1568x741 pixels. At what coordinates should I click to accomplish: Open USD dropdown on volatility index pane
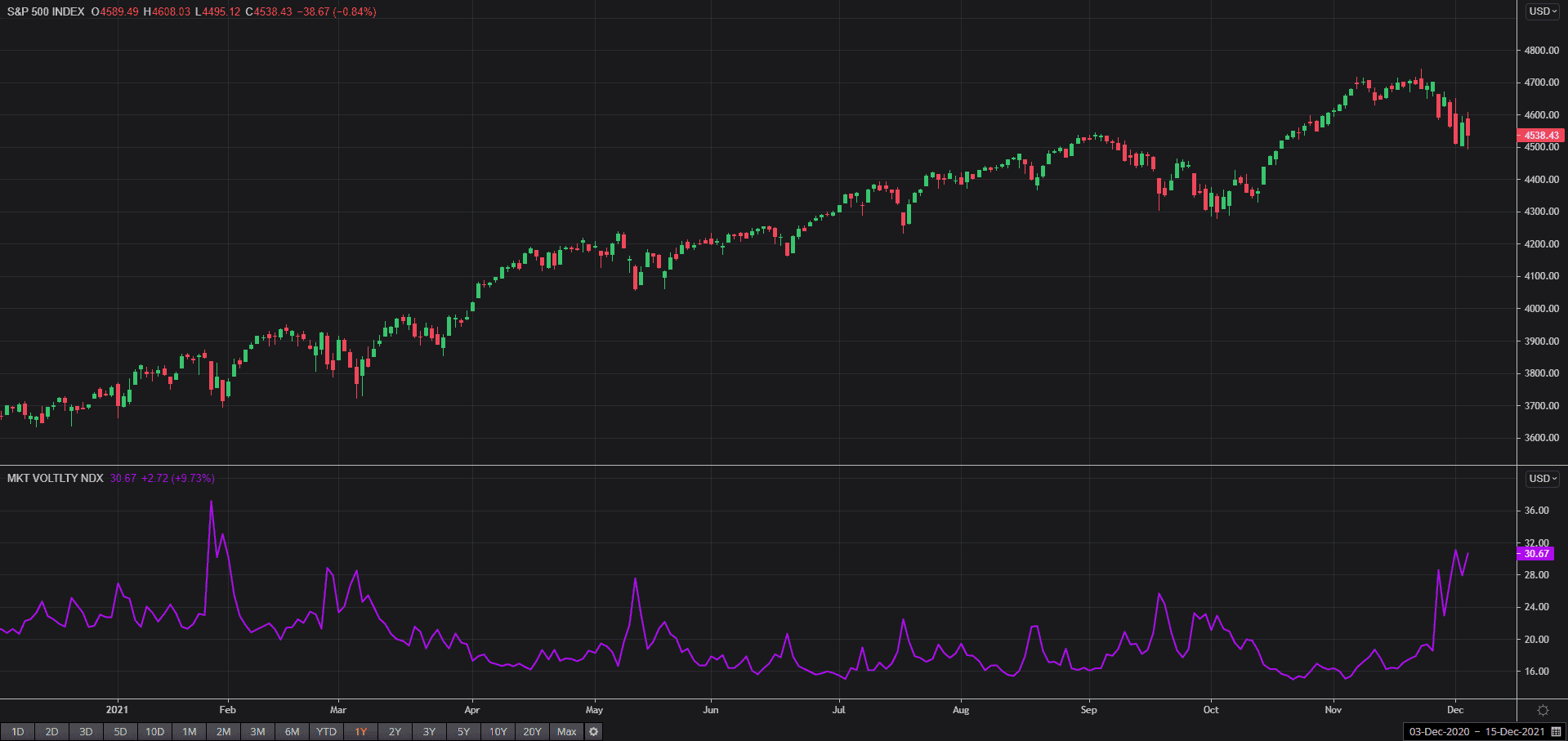coord(1543,479)
